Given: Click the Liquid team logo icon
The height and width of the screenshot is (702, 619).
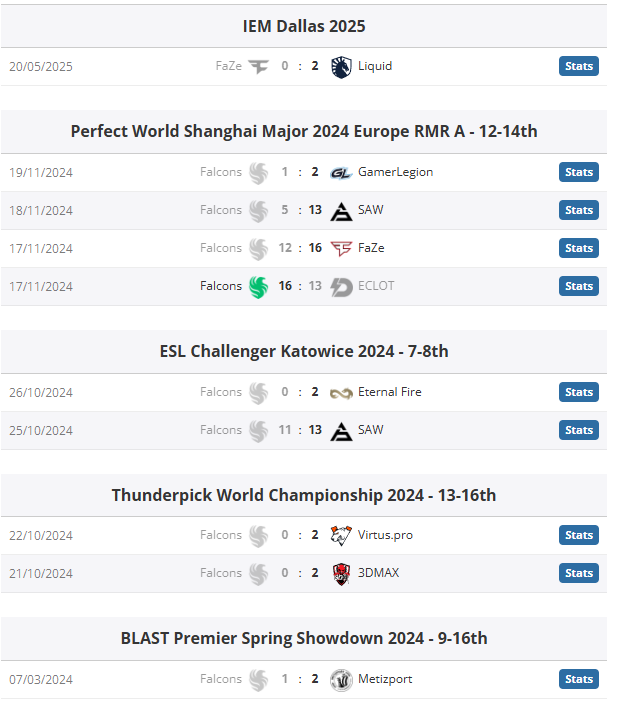Looking at the screenshot, I should pos(341,67).
